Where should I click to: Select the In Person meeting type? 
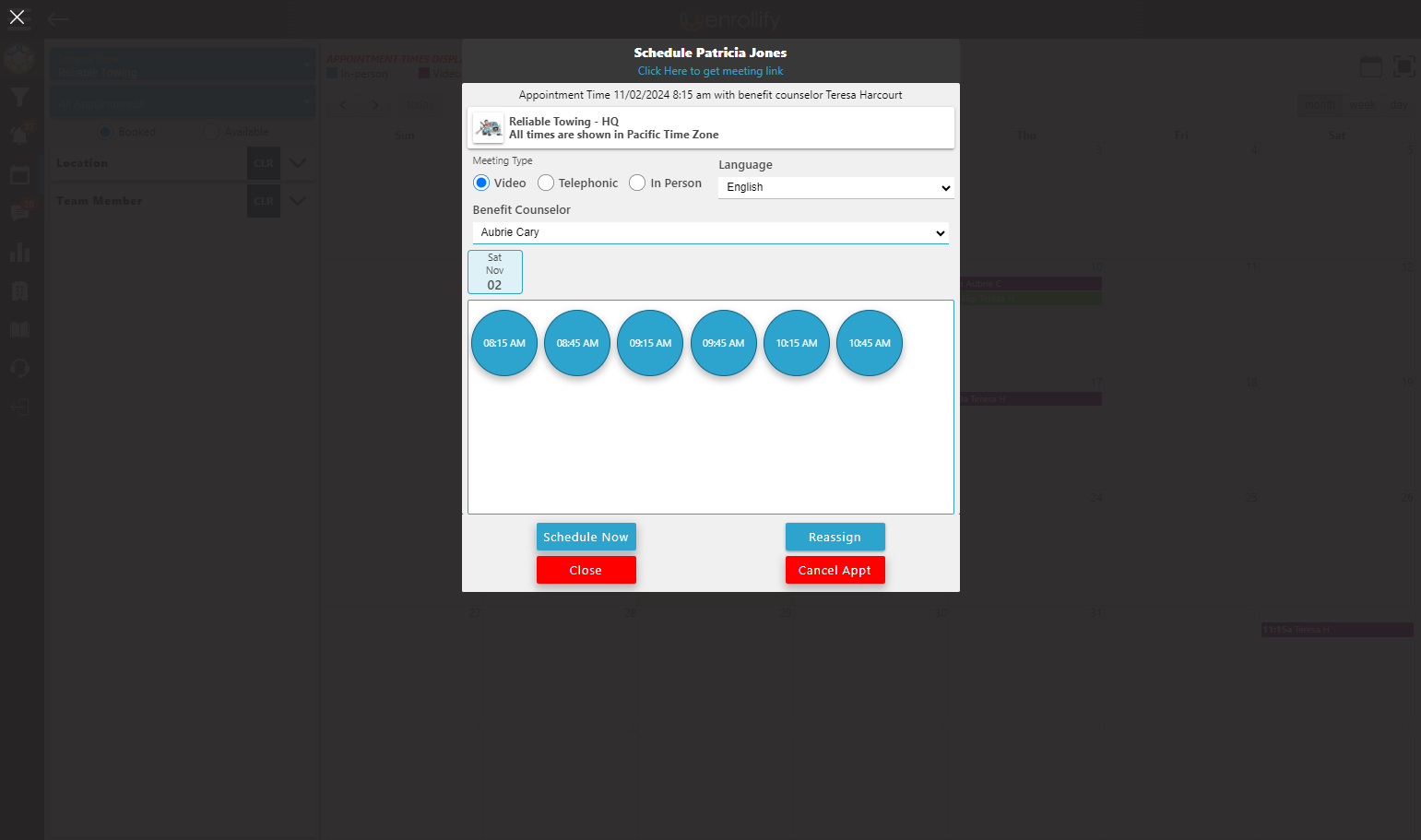pos(637,183)
